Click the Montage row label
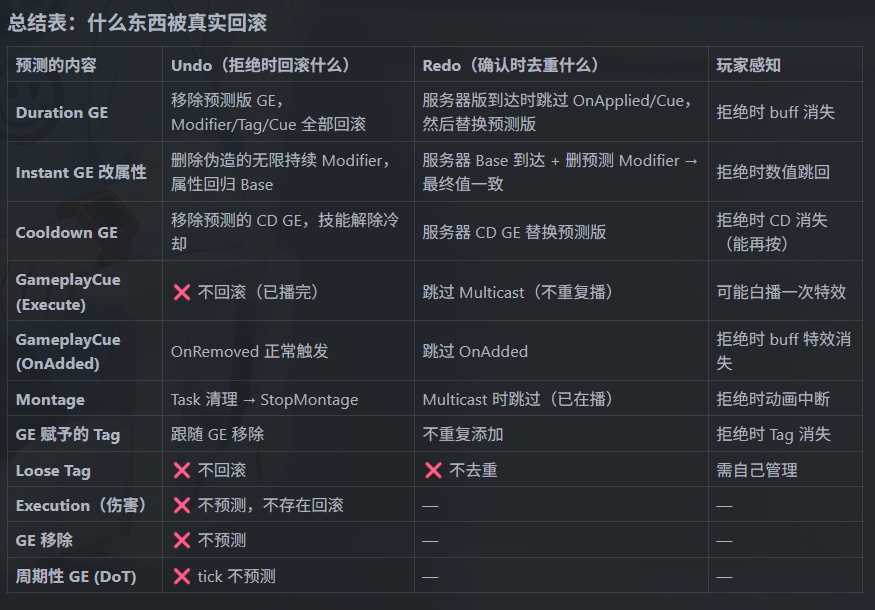Image resolution: width=875 pixels, height=610 pixels. tap(50, 399)
